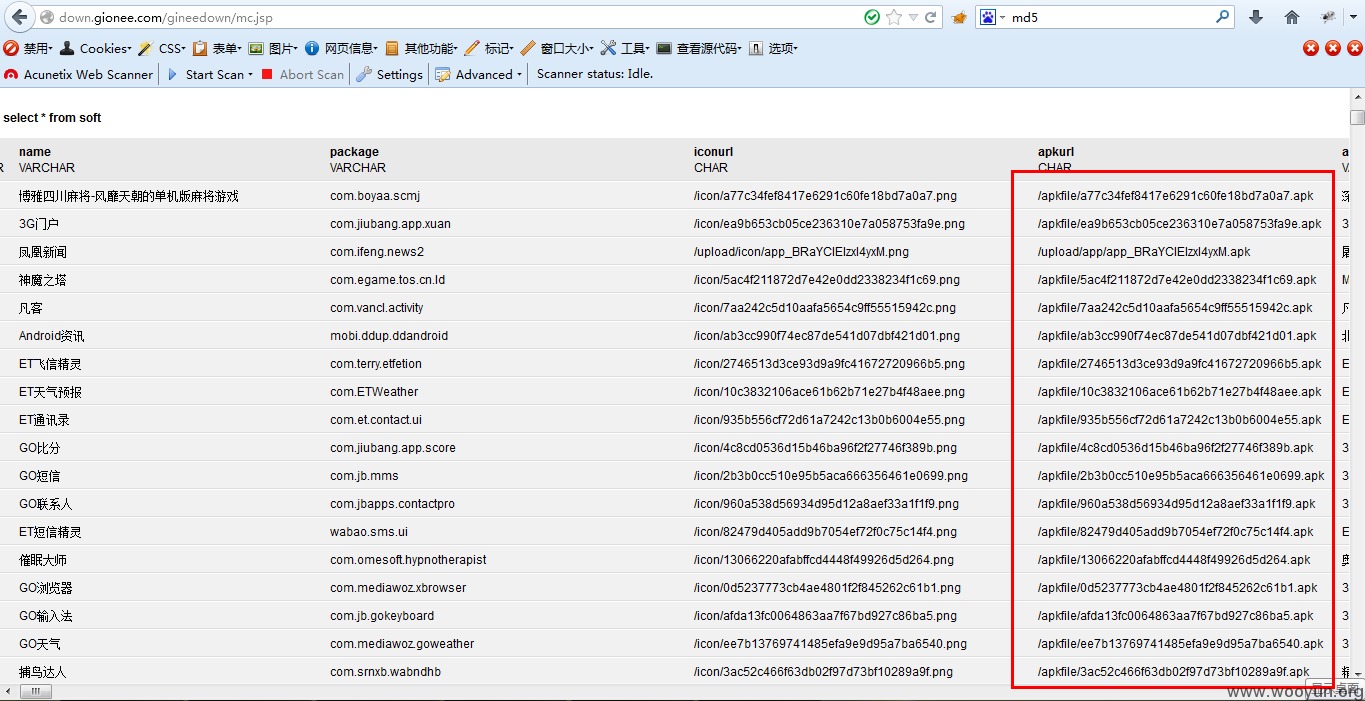Bookmark this page with the star icon
Image resolution: width=1365 pixels, height=701 pixels.
[x=894, y=17]
